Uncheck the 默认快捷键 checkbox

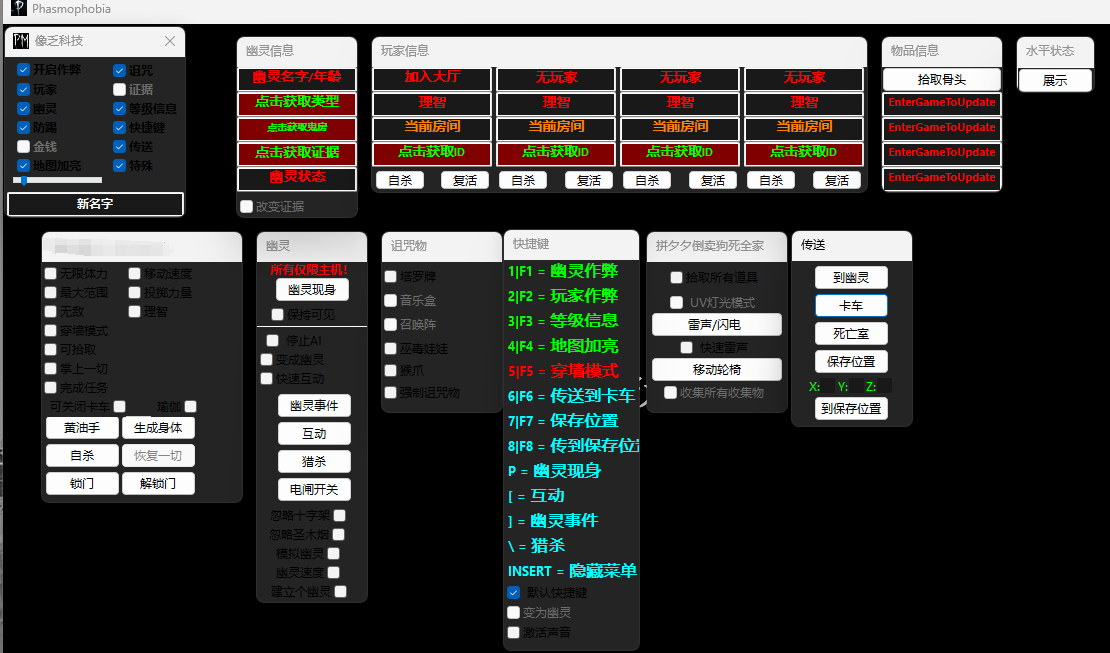pyautogui.click(x=514, y=592)
